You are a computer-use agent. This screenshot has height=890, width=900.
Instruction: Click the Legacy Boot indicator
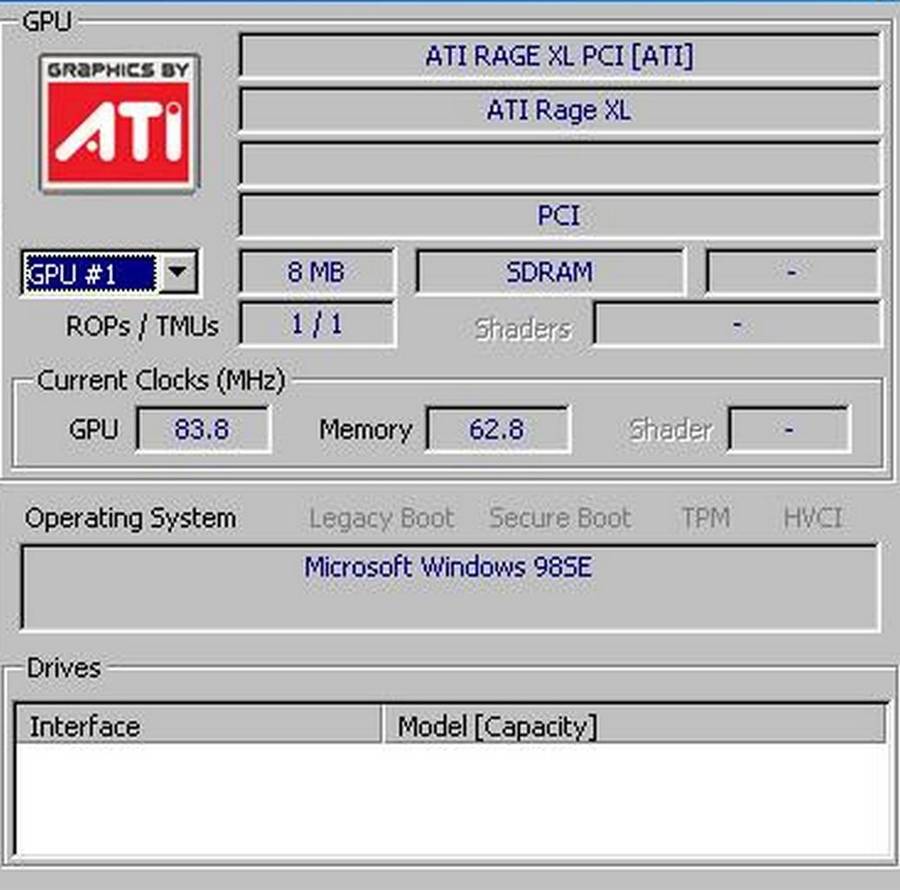(381, 518)
